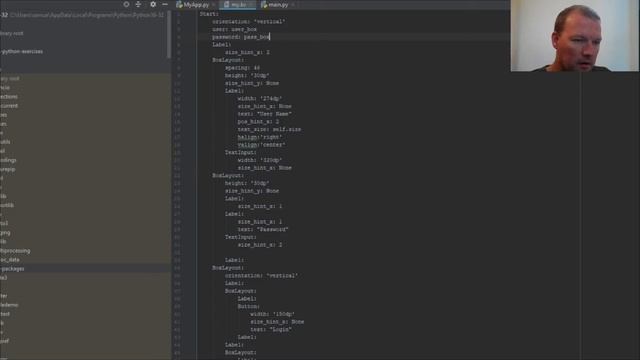Close the main.py tab
The image size is (640, 360).
[x=293, y=5]
